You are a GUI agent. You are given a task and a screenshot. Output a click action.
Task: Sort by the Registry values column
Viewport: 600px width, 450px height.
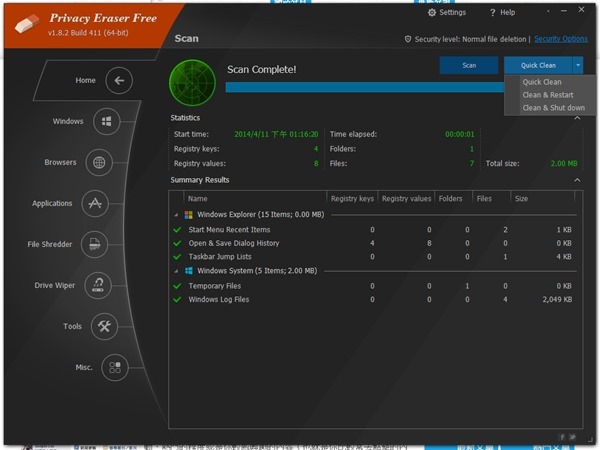click(406, 199)
